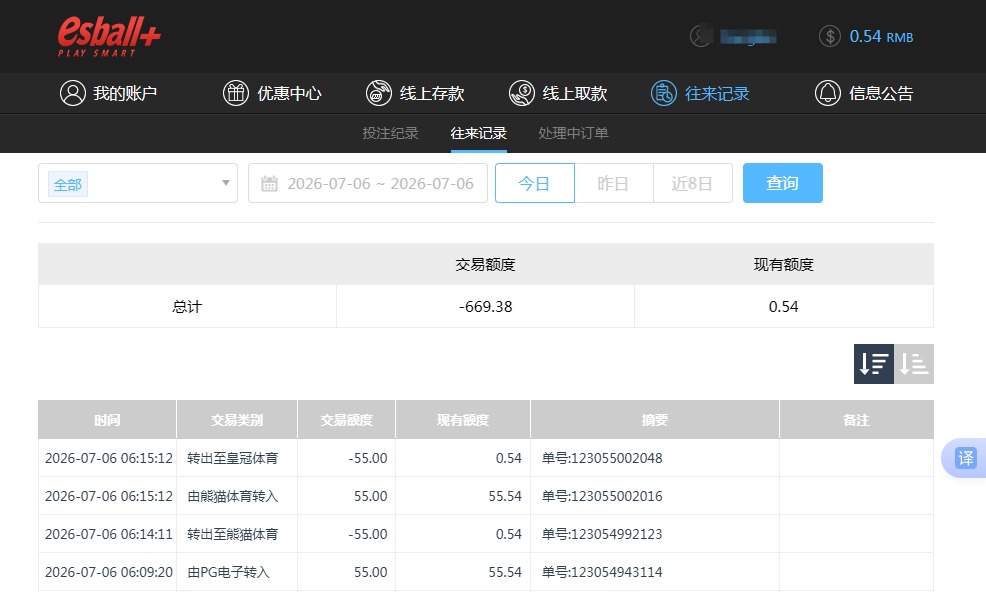Open 线上存款 deposit icon
The image size is (986, 592).
[x=379, y=93]
